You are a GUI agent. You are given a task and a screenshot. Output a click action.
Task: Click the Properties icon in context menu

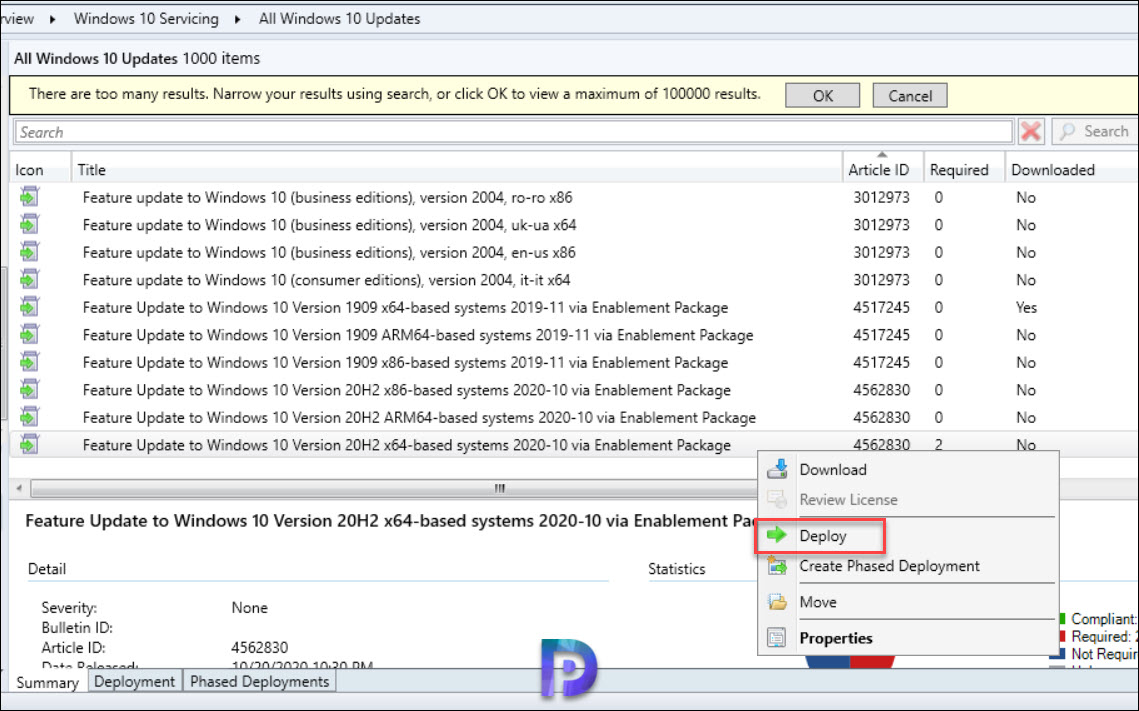click(x=777, y=638)
